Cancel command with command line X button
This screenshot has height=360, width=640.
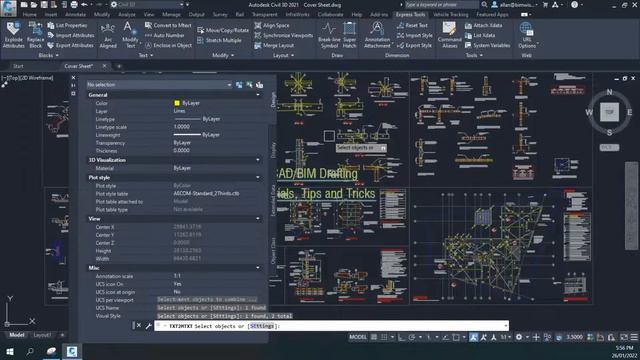click(139, 326)
